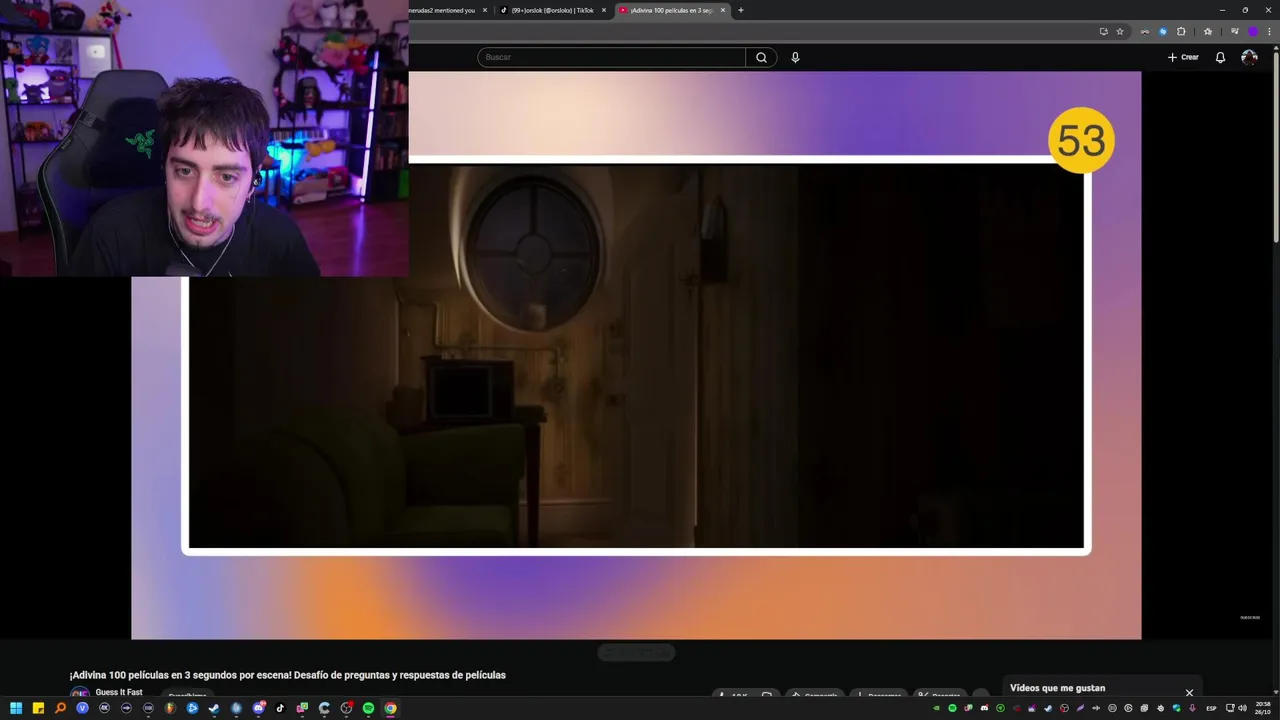Open the Windows Start menu
This screenshot has height=720, width=1280.
coord(16,708)
